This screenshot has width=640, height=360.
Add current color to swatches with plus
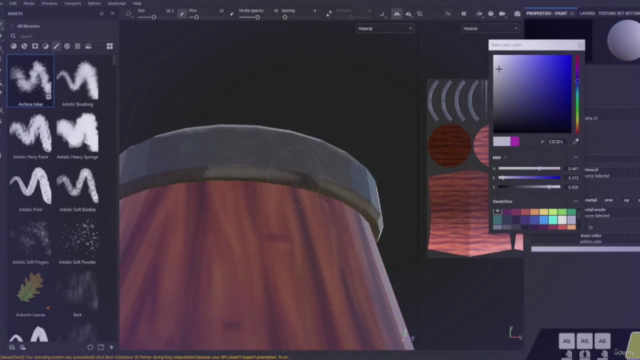pyautogui.click(x=497, y=211)
